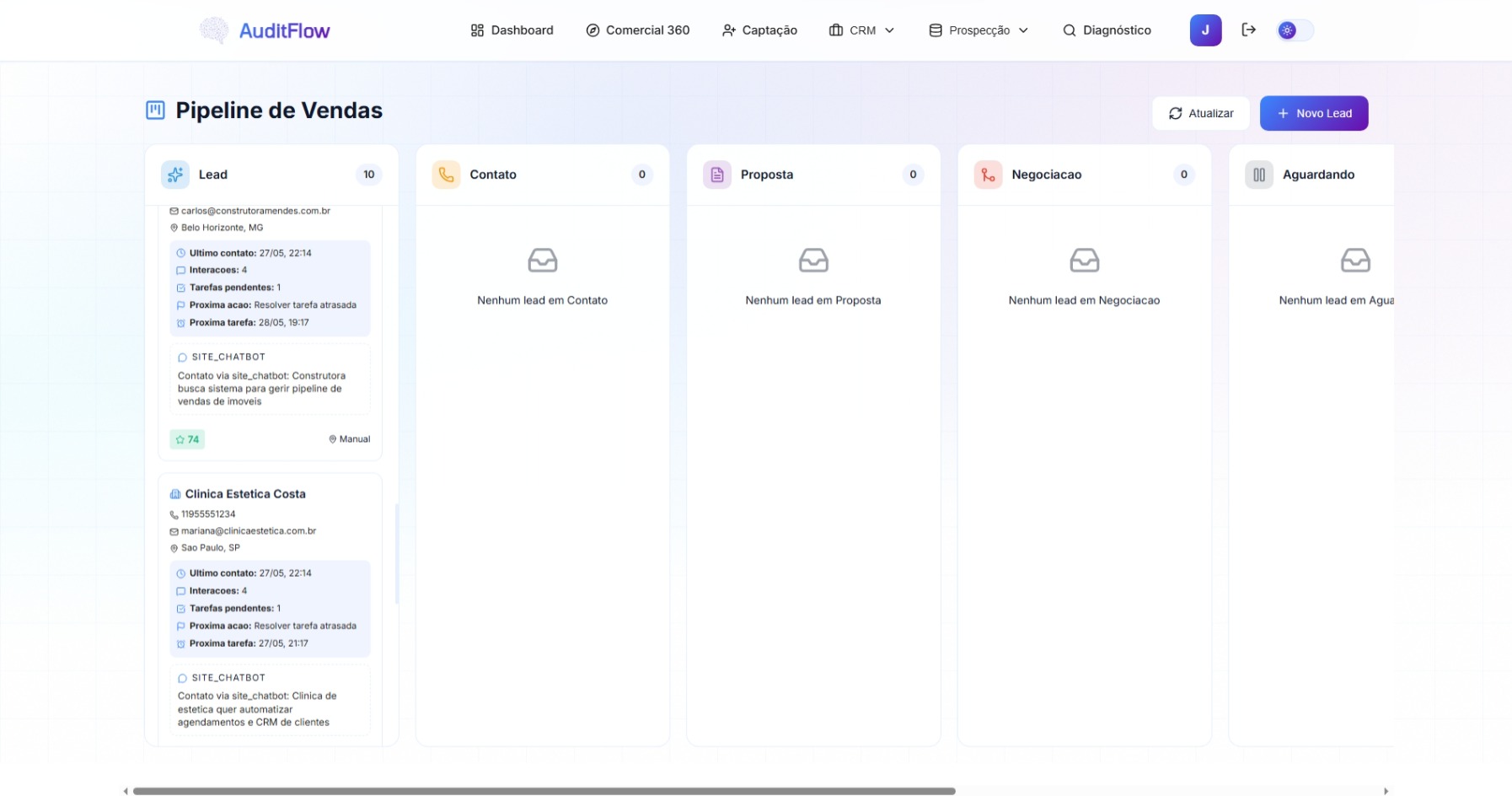Expand the Prospecção dropdown menu

click(x=979, y=30)
